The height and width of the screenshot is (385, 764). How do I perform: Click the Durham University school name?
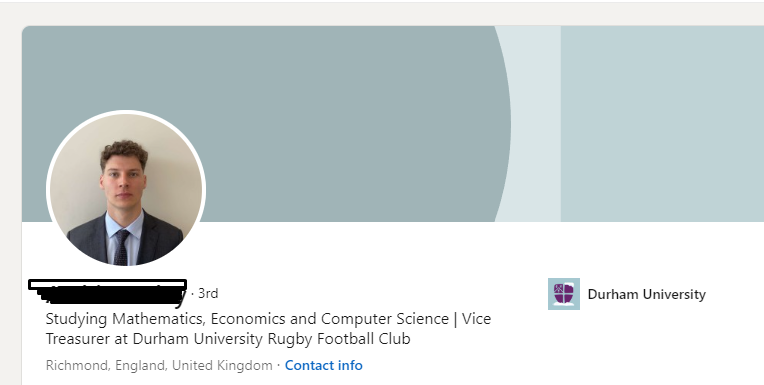click(647, 294)
